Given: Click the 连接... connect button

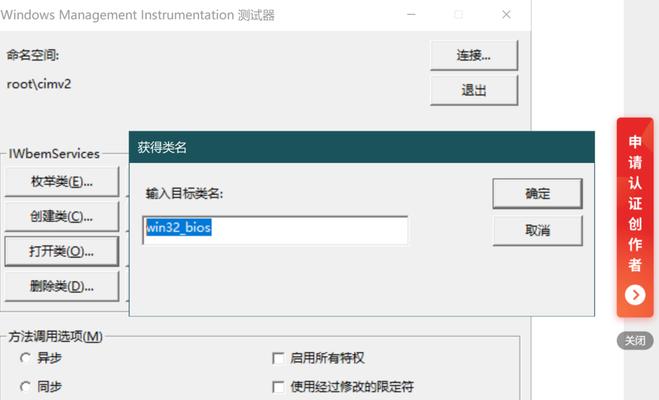Looking at the screenshot, I should click(x=474, y=55).
